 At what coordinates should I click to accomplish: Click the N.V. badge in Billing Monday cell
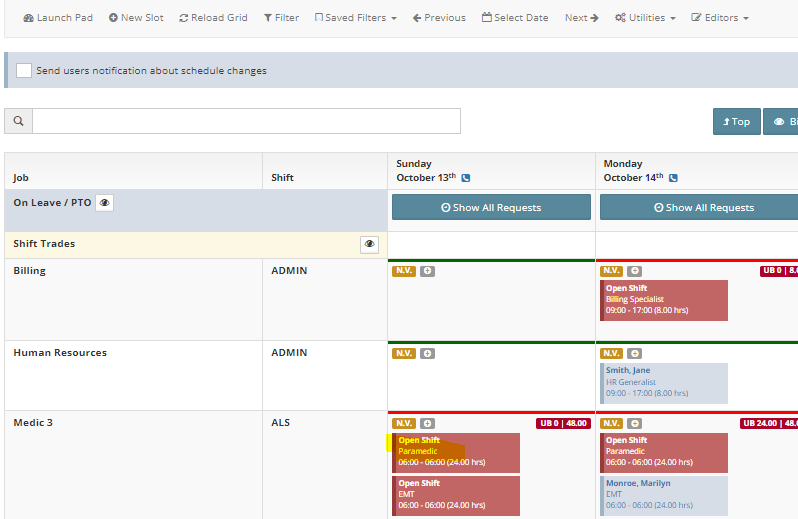[x=611, y=271]
